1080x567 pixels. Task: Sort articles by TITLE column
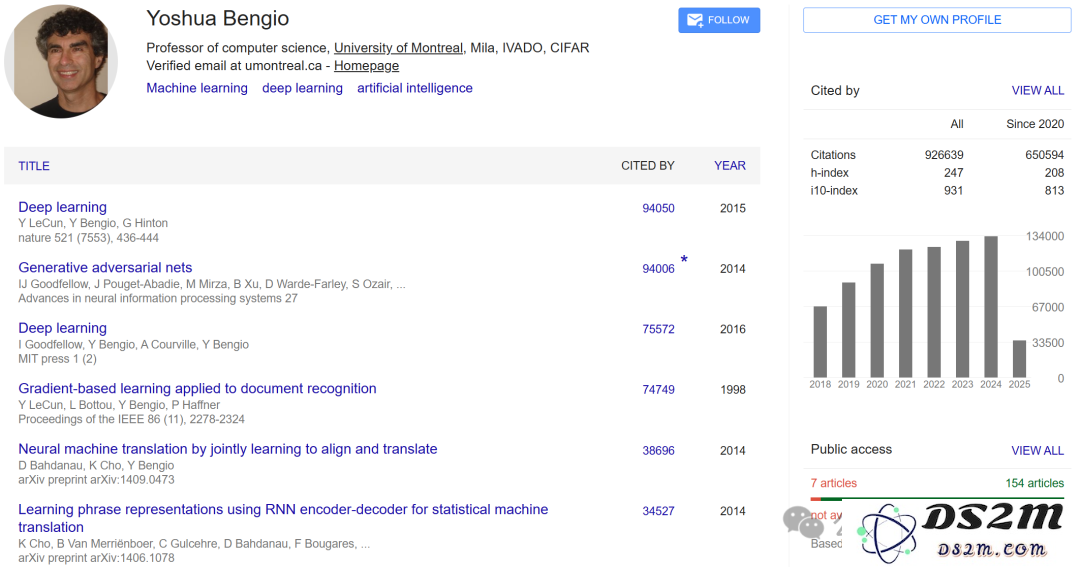[34, 166]
